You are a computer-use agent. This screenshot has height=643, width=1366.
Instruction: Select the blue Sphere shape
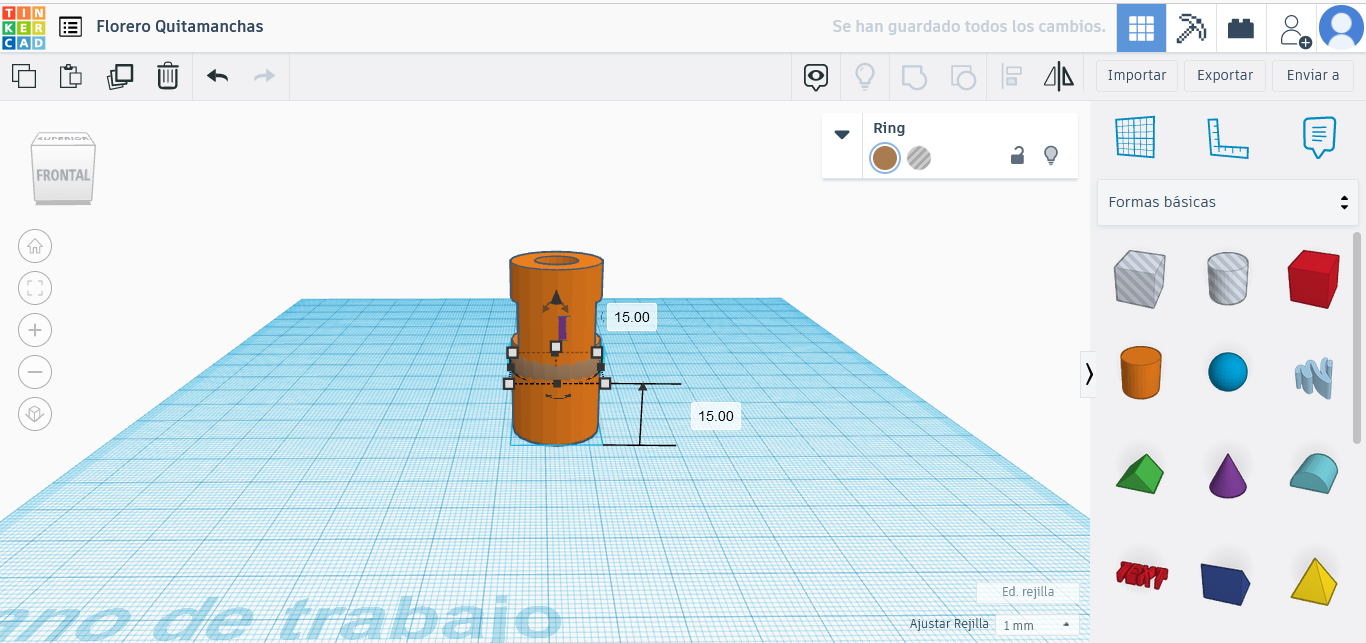[1228, 372]
